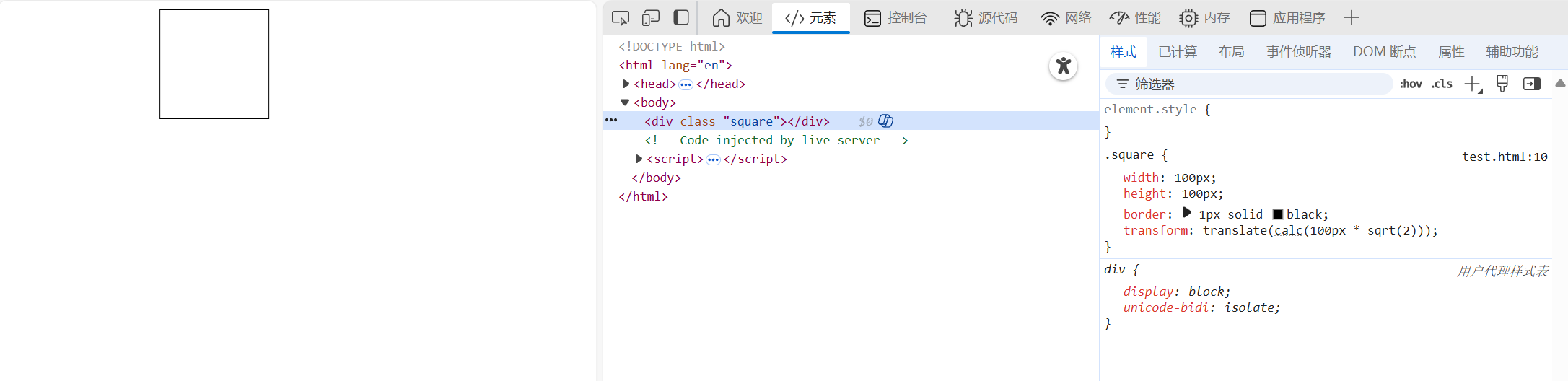Expand the script element node
1568x381 pixels.
pyautogui.click(x=639, y=159)
